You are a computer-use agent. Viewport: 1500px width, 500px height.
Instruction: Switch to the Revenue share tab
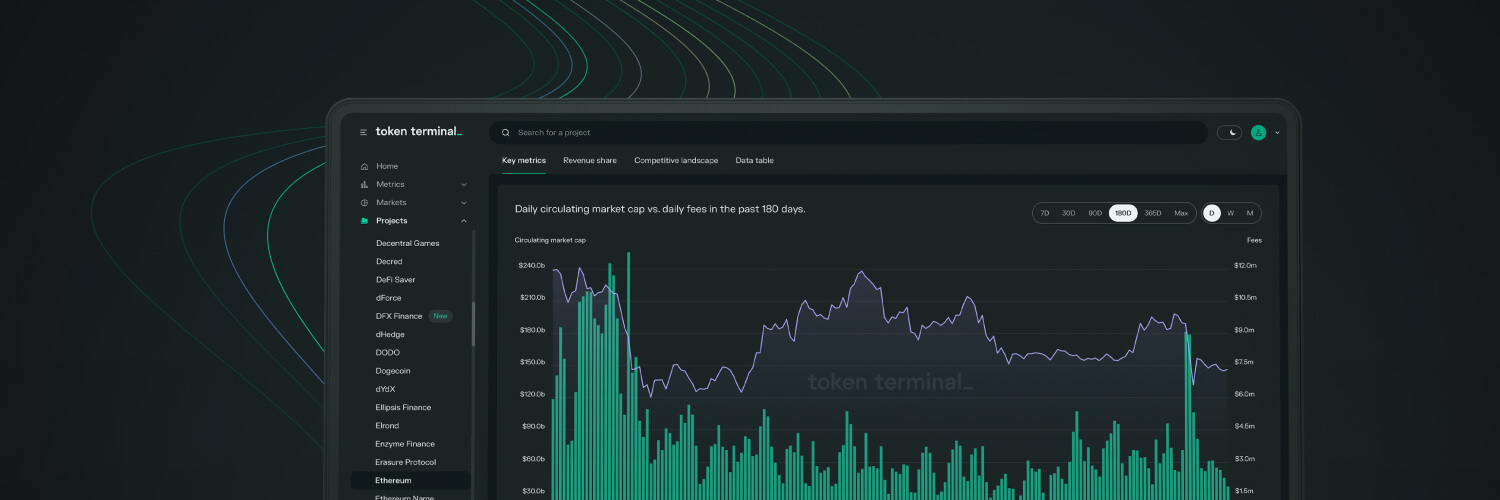point(590,160)
